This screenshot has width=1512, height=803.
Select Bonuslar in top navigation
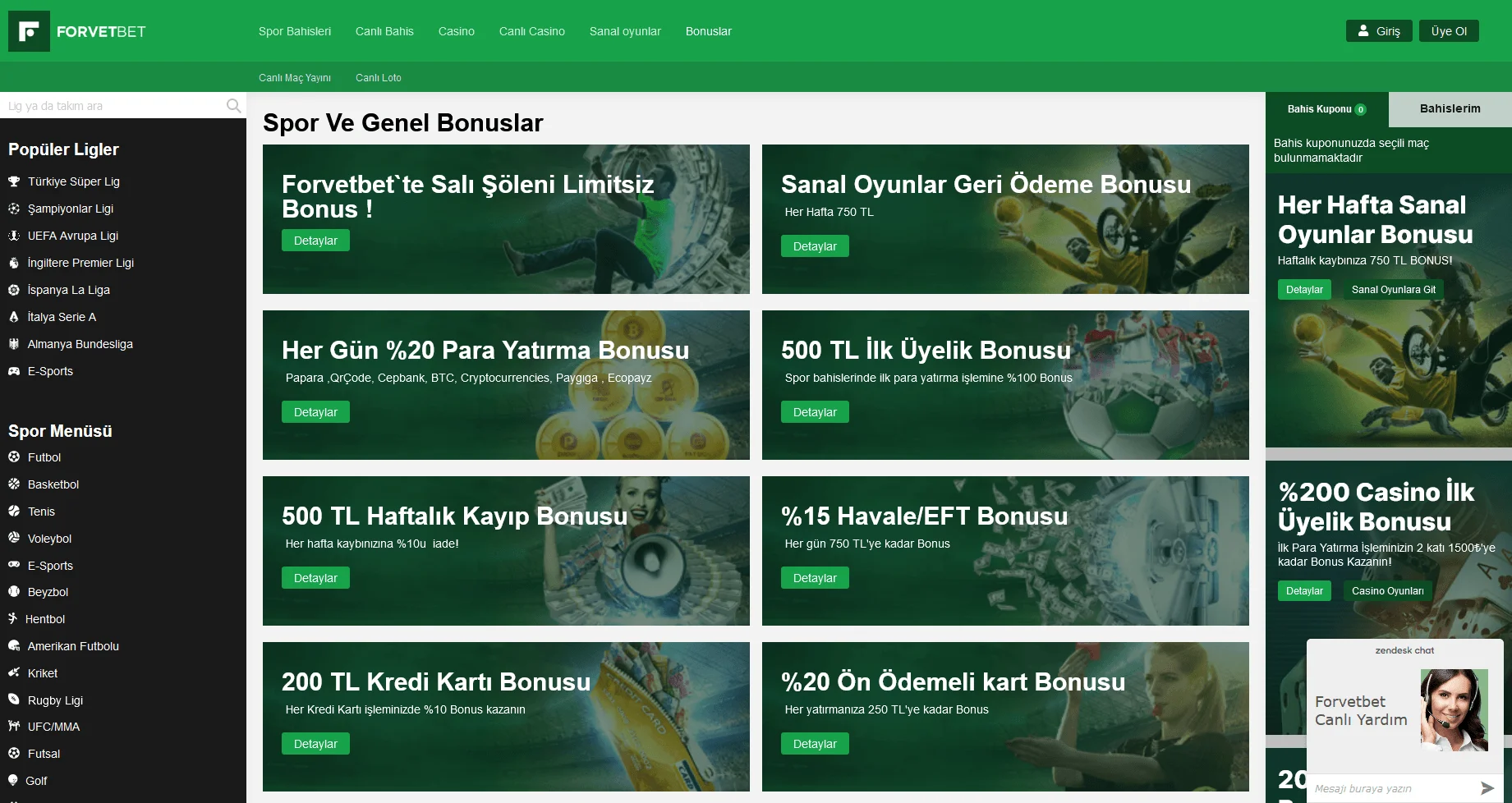coord(709,31)
